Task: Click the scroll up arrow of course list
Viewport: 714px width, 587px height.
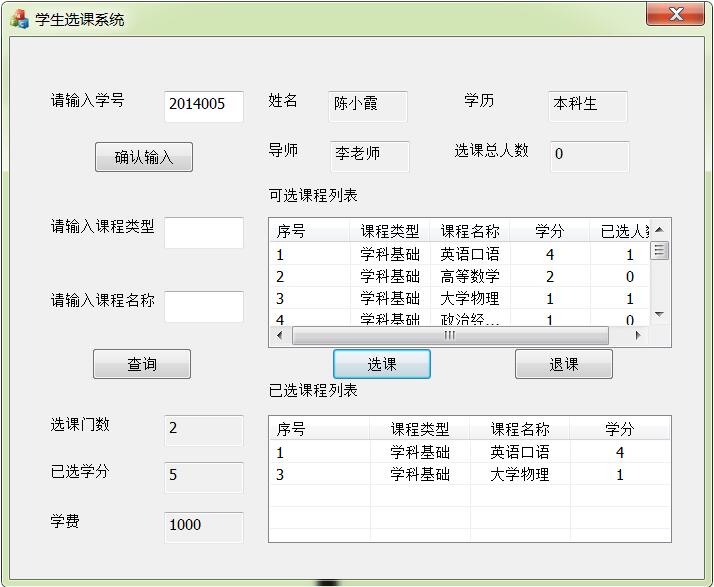Action: (659, 230)
